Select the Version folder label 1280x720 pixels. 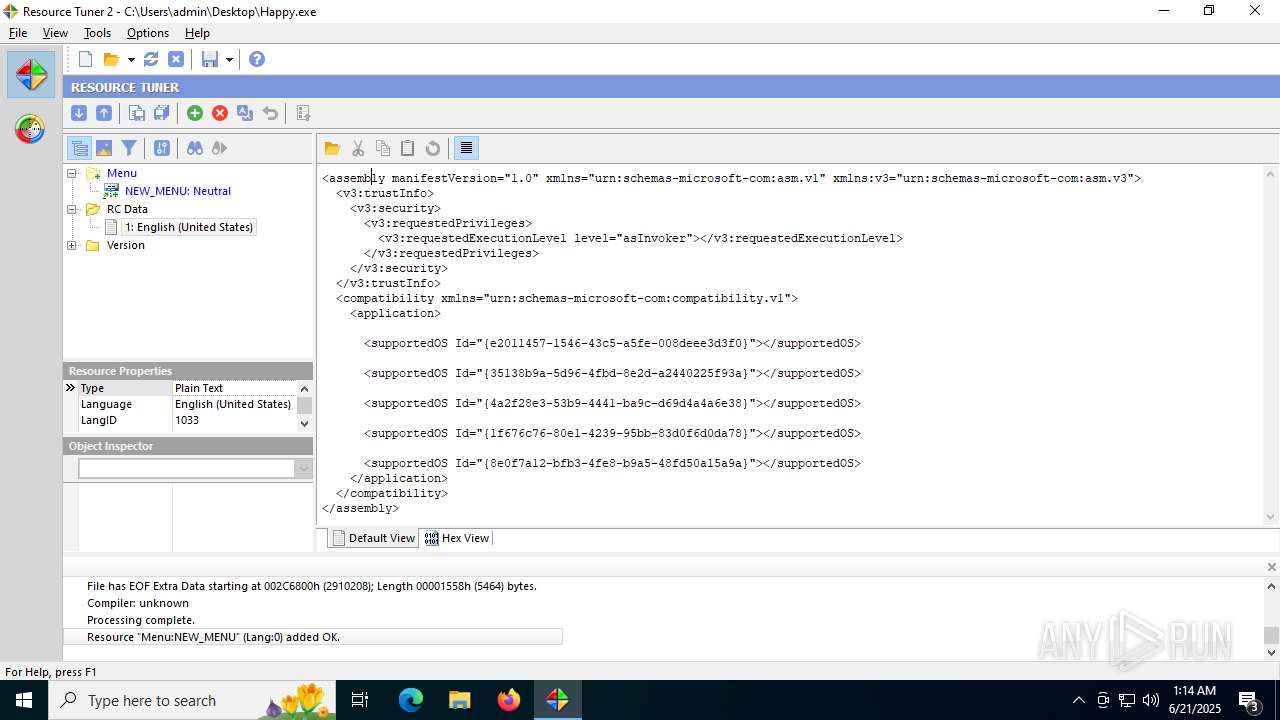[126, 245]
